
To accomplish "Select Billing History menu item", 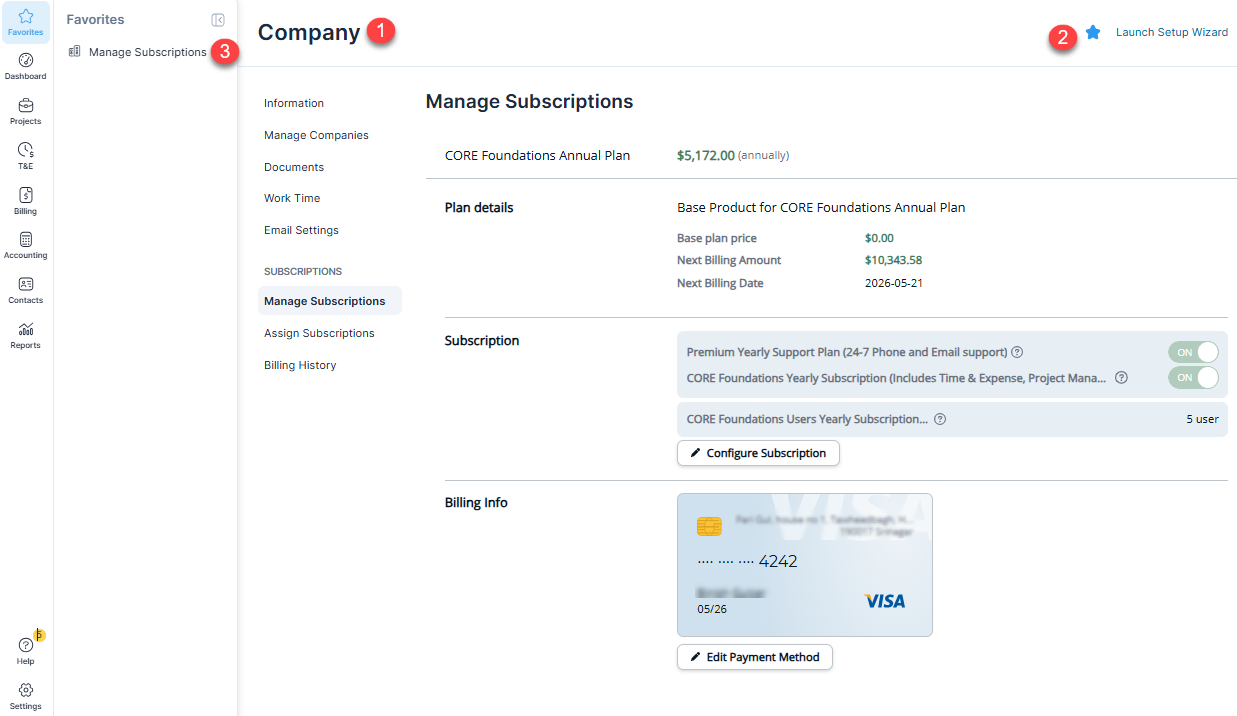I will pyautogui.click(x=300, y=365).
